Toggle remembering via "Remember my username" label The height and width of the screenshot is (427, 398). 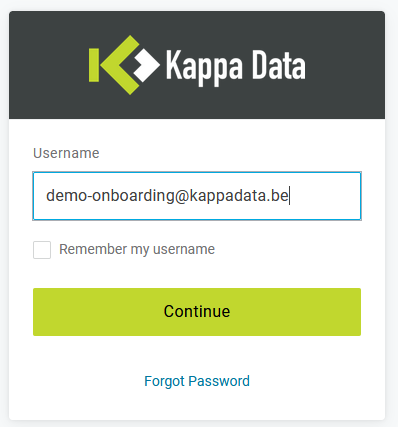point(137,249)
